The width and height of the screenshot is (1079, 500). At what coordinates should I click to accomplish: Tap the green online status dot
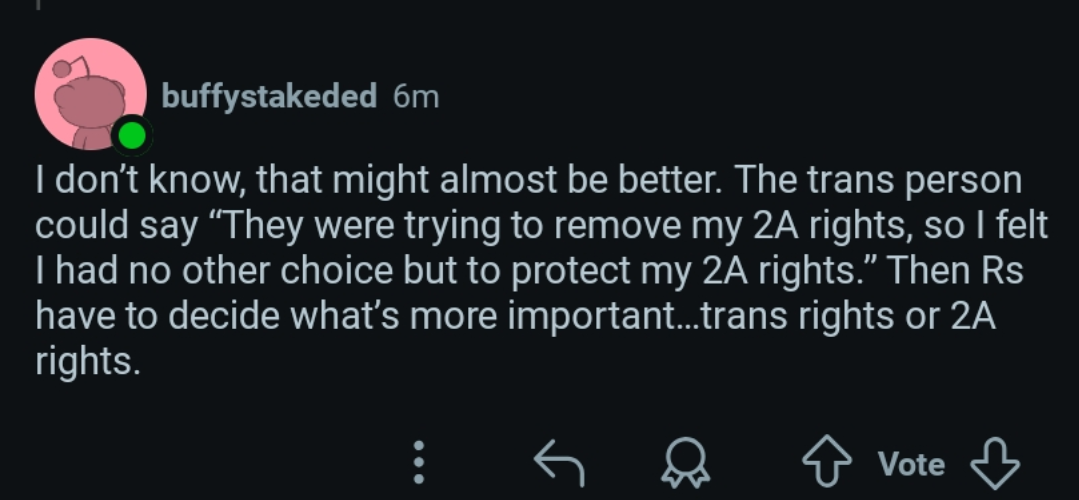tap(131, 135)
